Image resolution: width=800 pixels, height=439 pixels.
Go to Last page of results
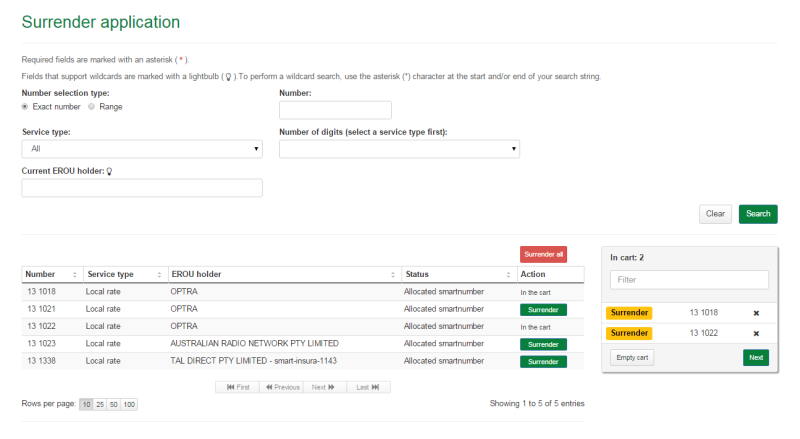pyautogui.click(x=368, y=387)
